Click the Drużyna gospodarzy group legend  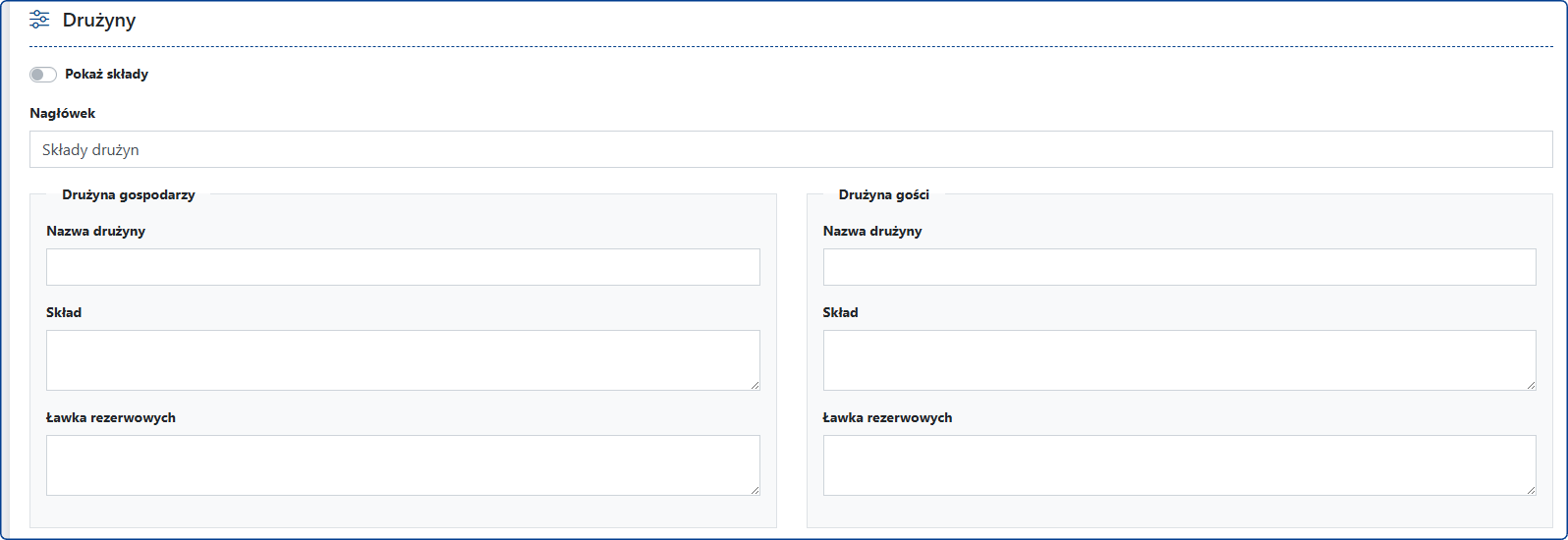tap(129, 195)
